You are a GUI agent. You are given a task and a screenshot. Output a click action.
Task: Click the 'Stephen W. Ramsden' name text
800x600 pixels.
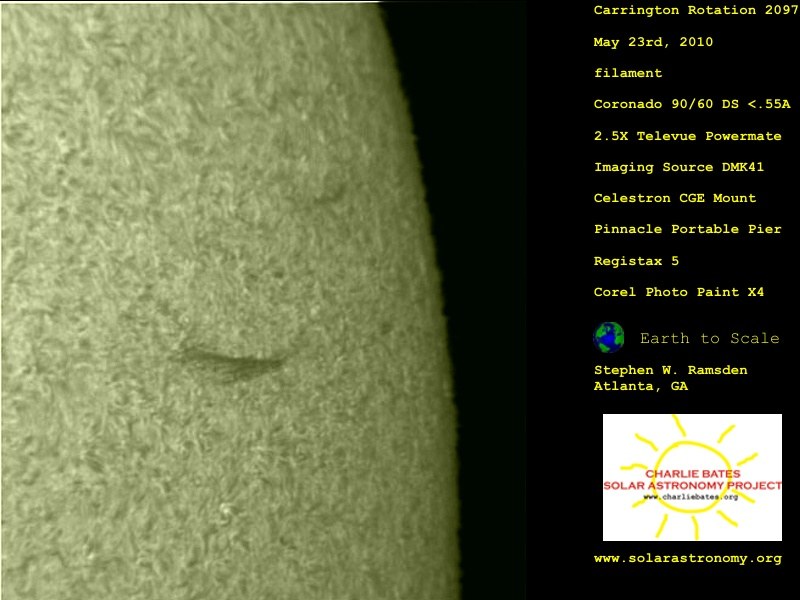pos(670,370)
